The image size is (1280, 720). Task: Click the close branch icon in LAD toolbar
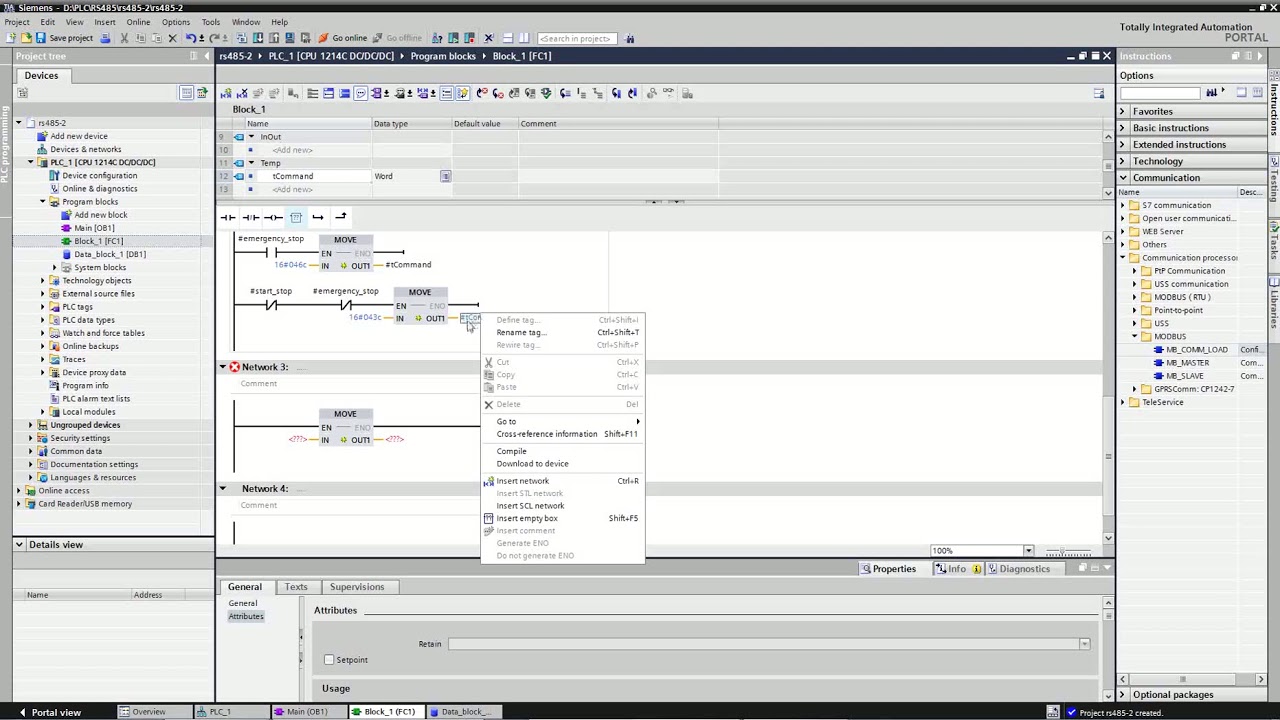pyautogui.click(x=341, y=217)
